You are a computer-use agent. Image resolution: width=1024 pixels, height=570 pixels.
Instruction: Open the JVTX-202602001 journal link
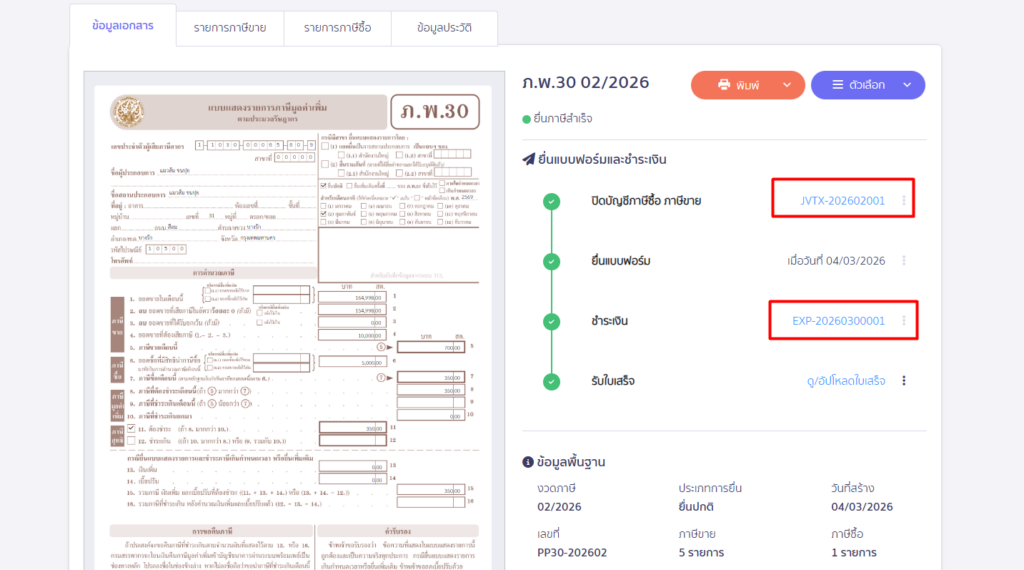[842, 201]
